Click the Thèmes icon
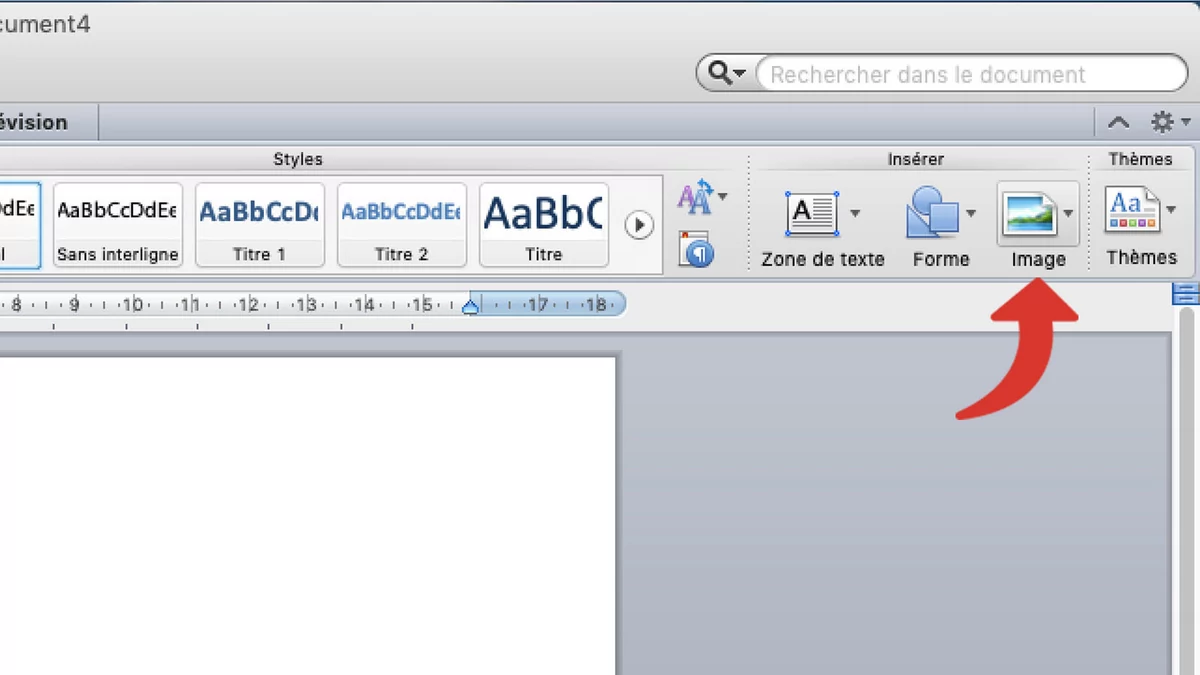Viewport: 1200px width, 675px height. 1132,211
